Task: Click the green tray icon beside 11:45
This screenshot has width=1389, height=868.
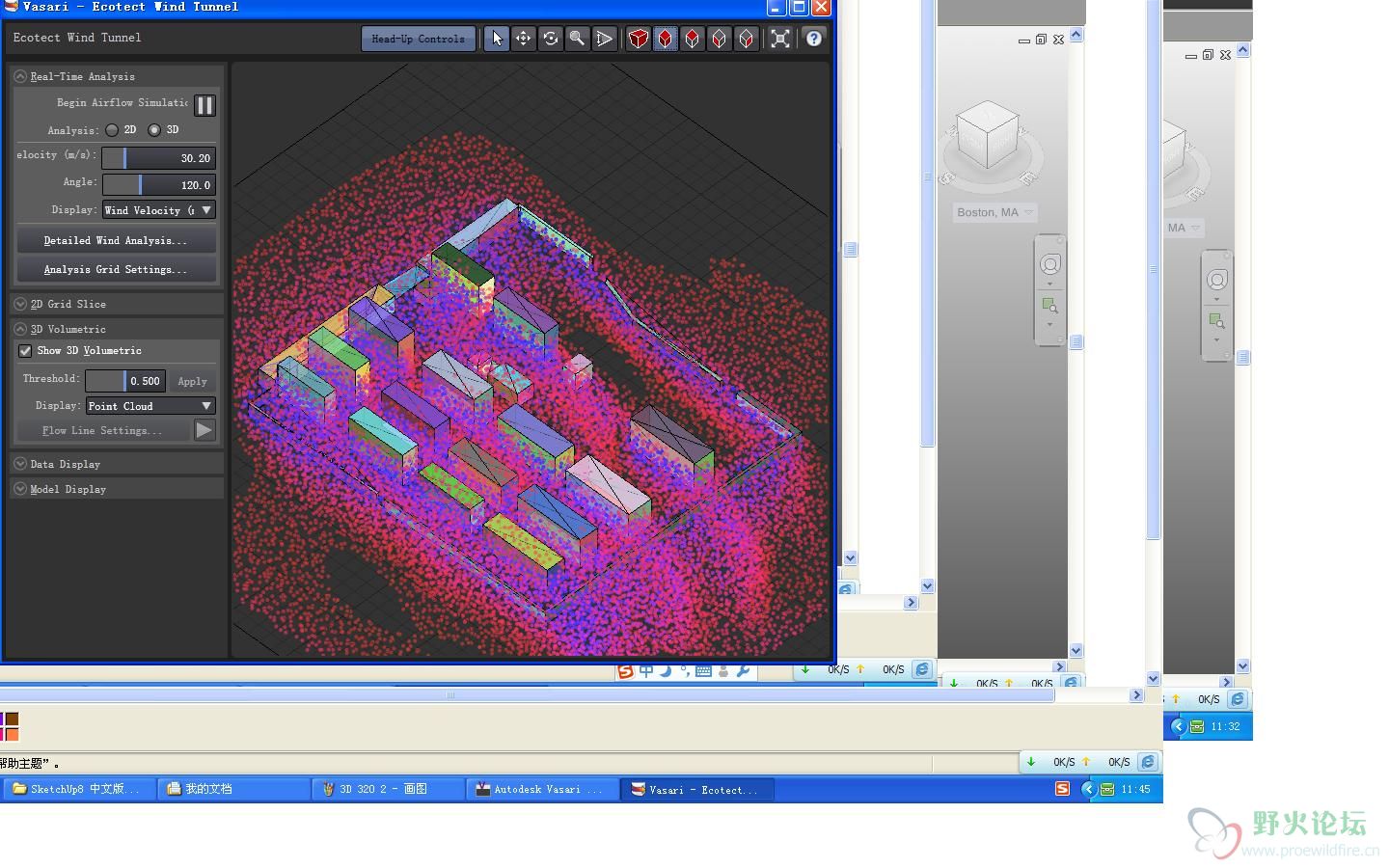Action: coord(1107,789)
